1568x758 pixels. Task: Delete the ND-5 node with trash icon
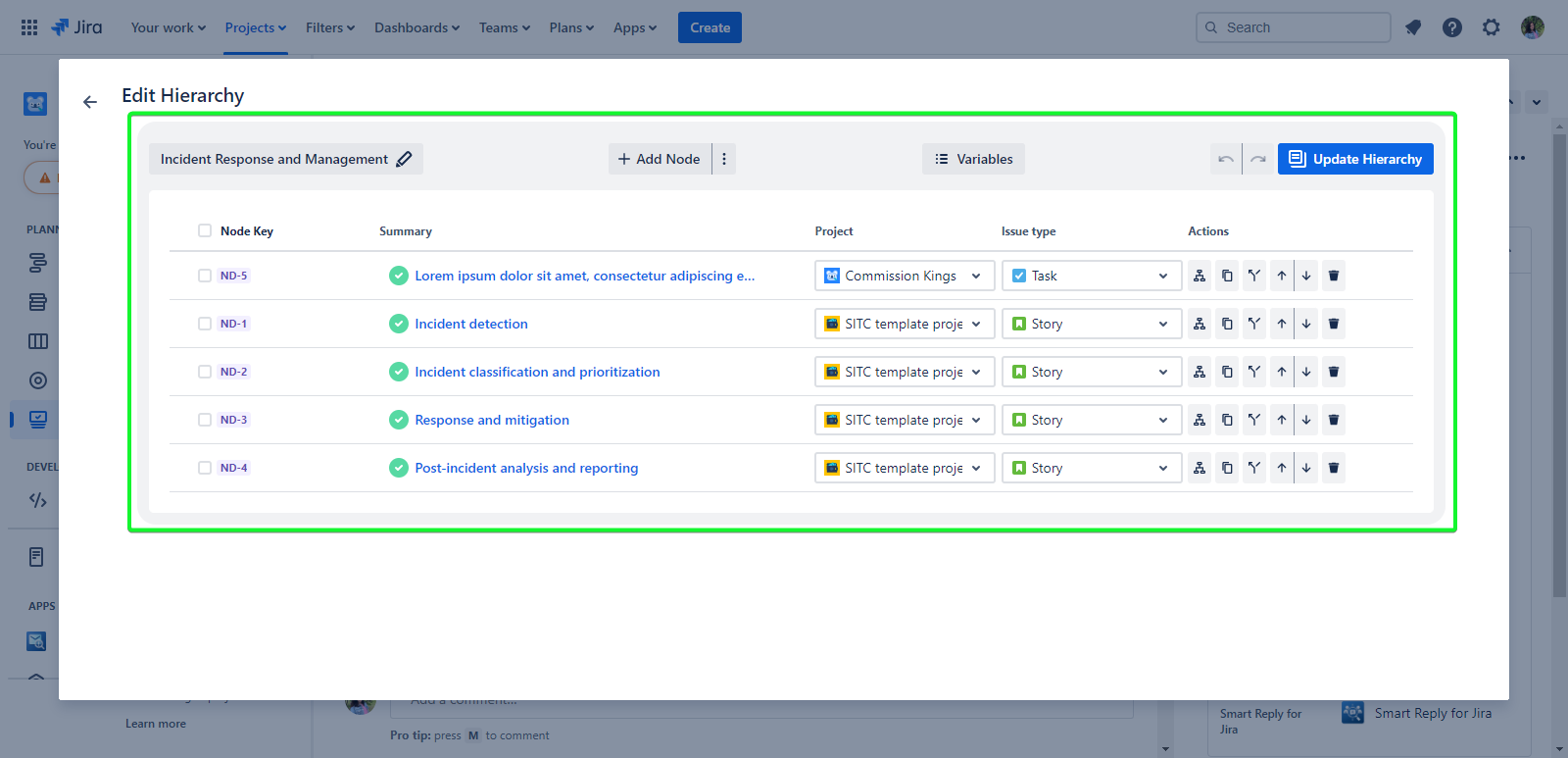coord(1333,276)
